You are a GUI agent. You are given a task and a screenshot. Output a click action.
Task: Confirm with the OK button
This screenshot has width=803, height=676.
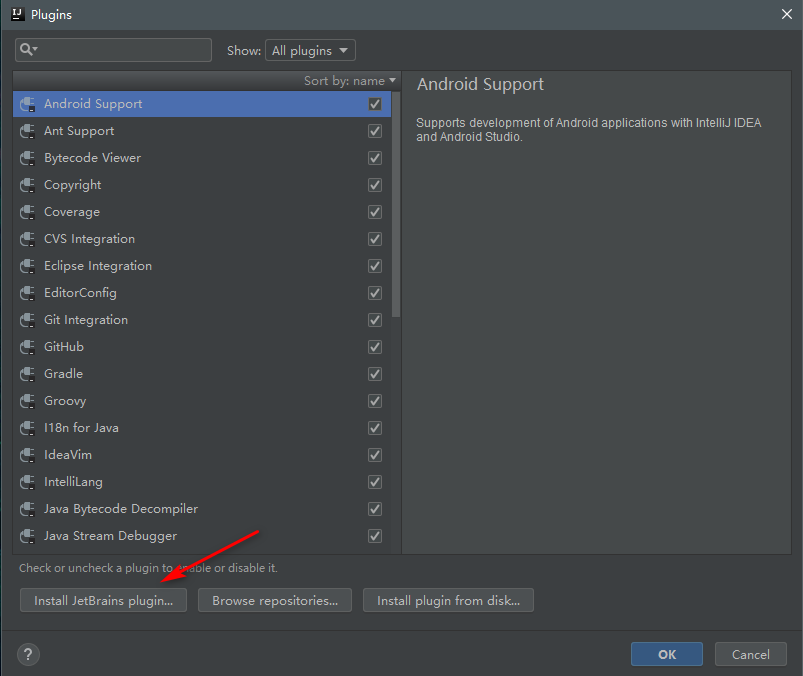coord(667,654)
